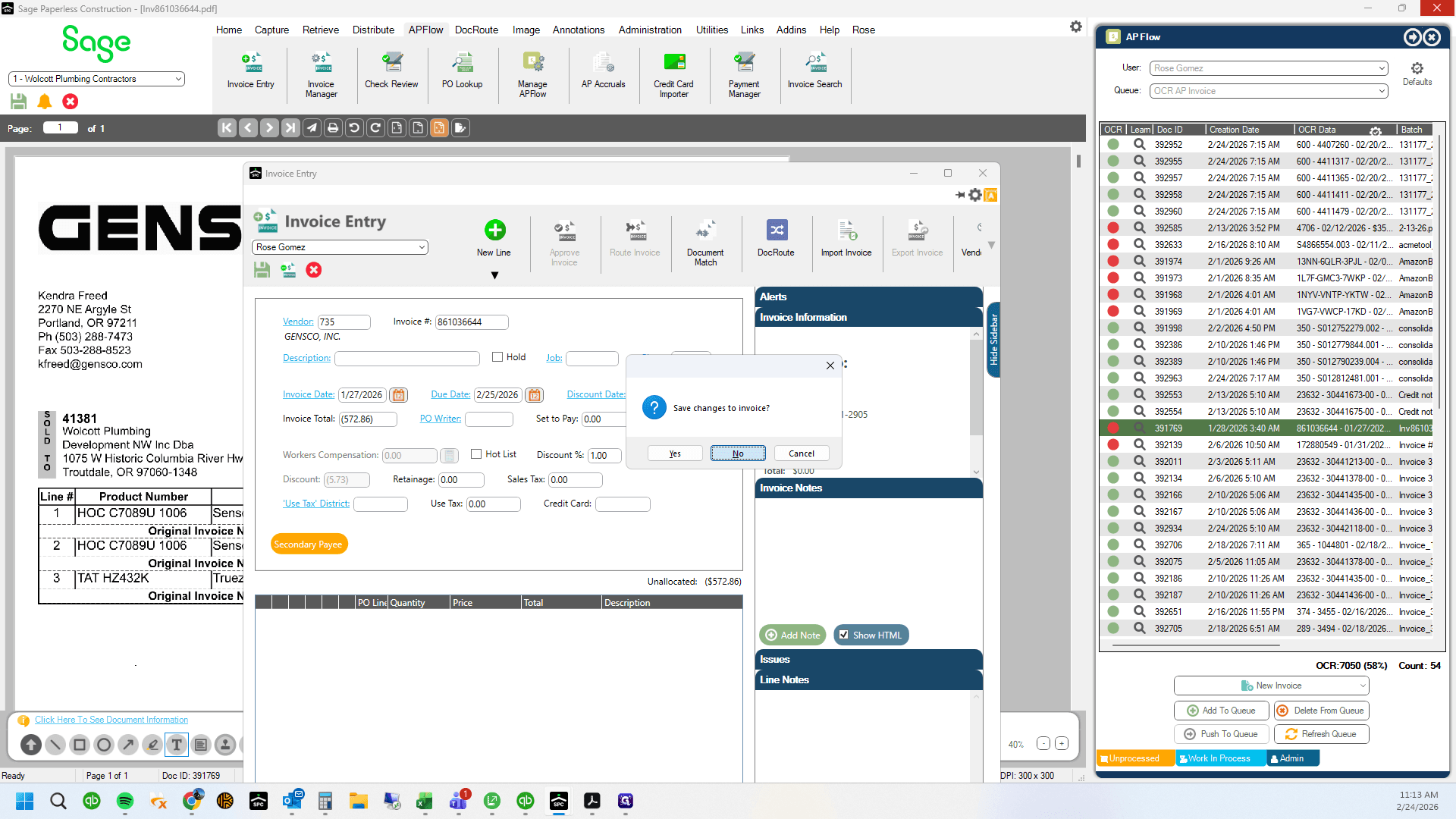The width and height of the screenshot is (1456, 819).
Task: Uncheck the Show HTML option
Action: [843, 635]
